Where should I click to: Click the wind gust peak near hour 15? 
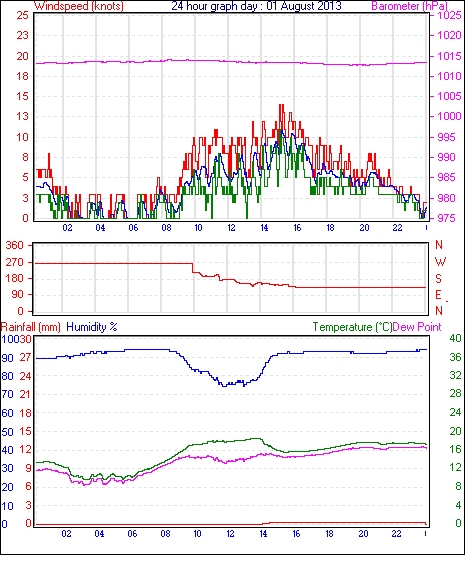click(282, 106)
